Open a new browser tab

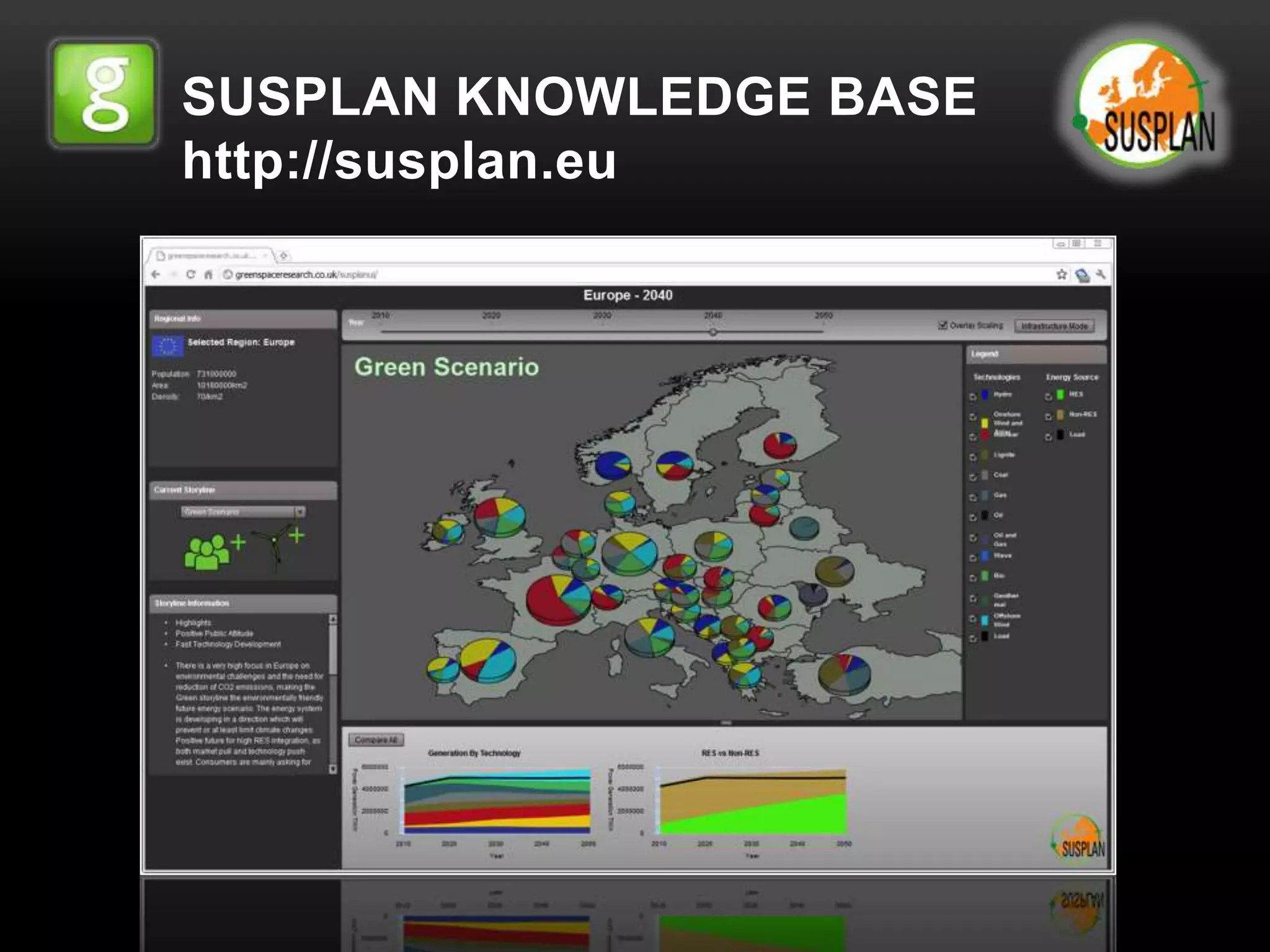[x=283, y=255]
